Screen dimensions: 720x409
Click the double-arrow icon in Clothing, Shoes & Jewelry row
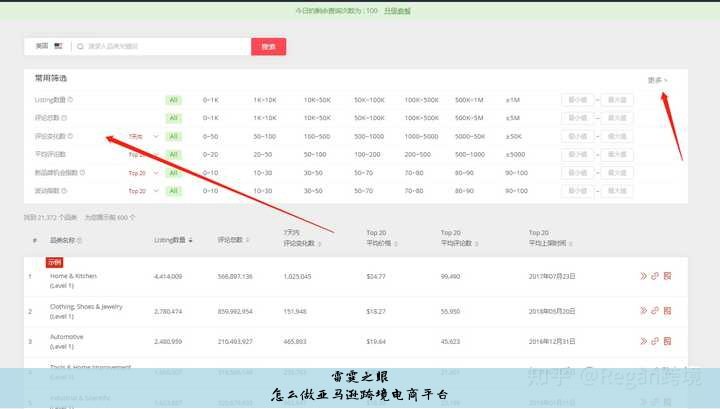click(x=643, y=310)
